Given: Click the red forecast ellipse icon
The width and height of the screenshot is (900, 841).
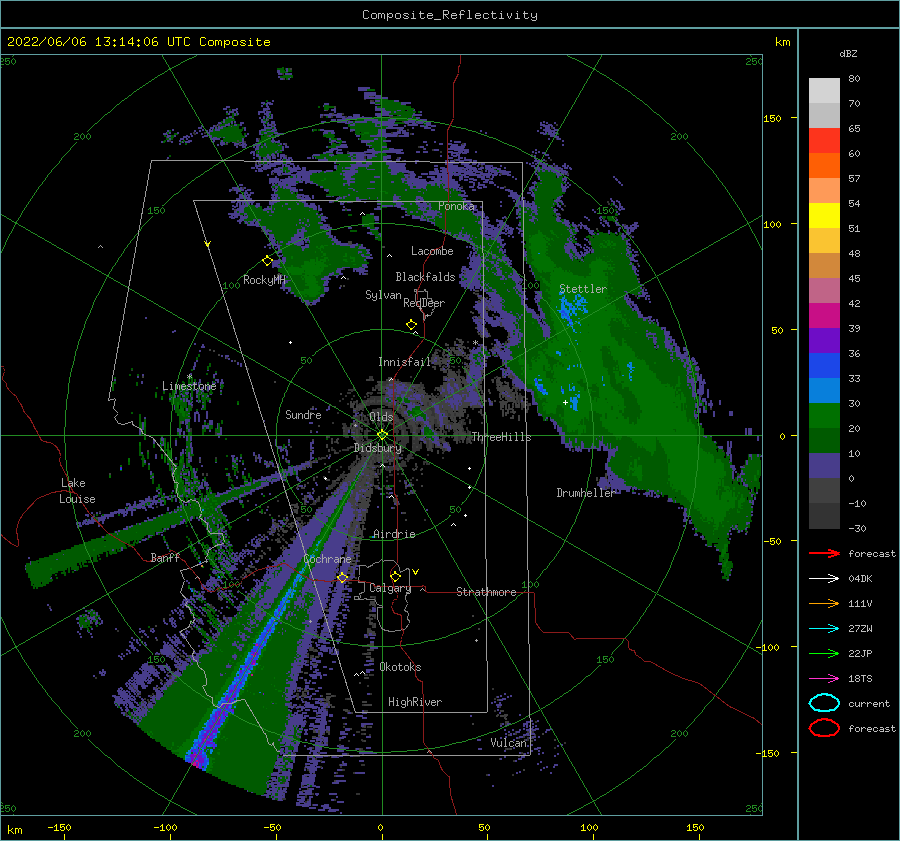Looking at the screenshot, I should pos(824,728).
